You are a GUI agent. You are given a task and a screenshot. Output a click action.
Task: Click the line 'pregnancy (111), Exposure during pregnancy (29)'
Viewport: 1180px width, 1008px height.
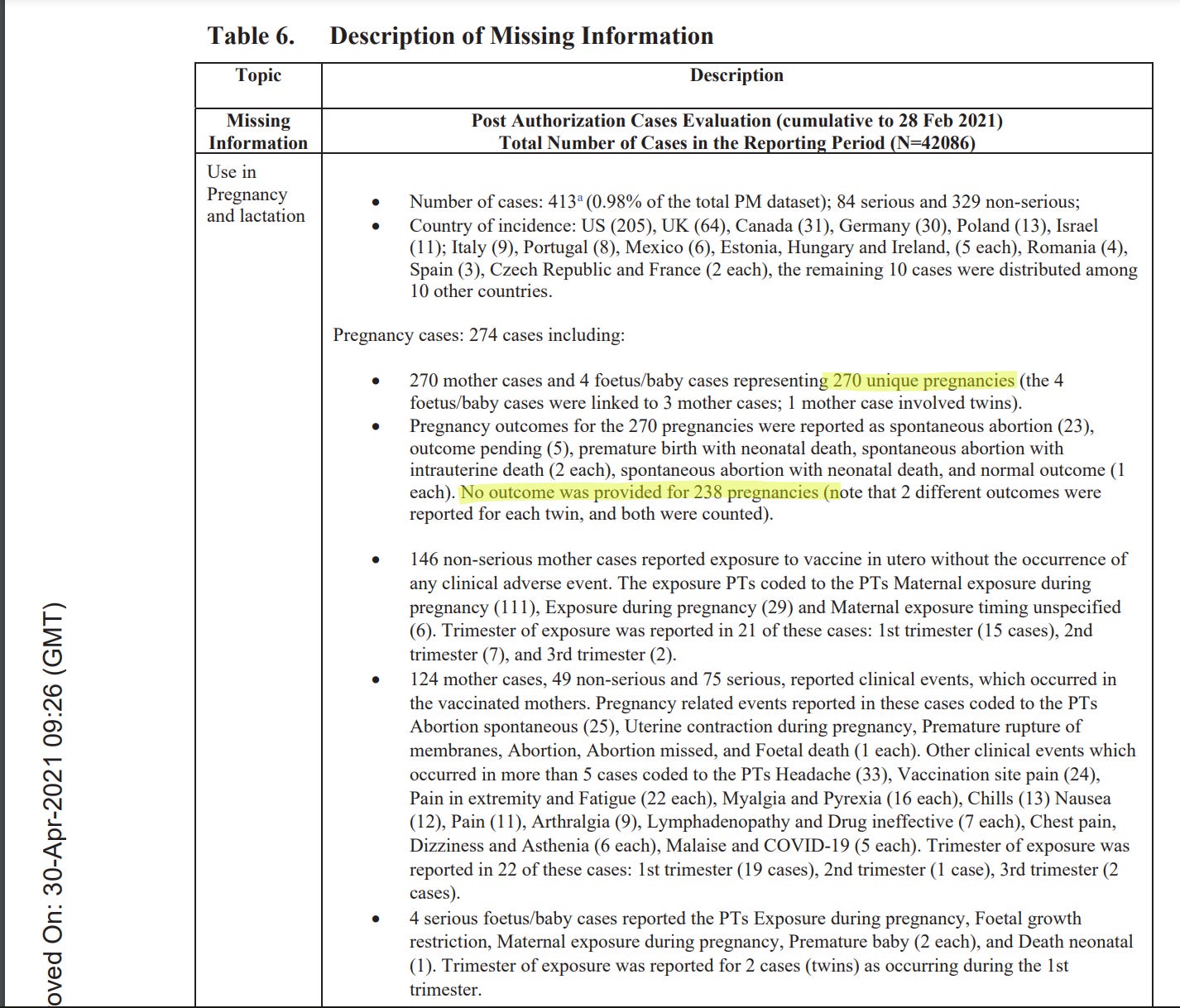[x=765, y=607]
